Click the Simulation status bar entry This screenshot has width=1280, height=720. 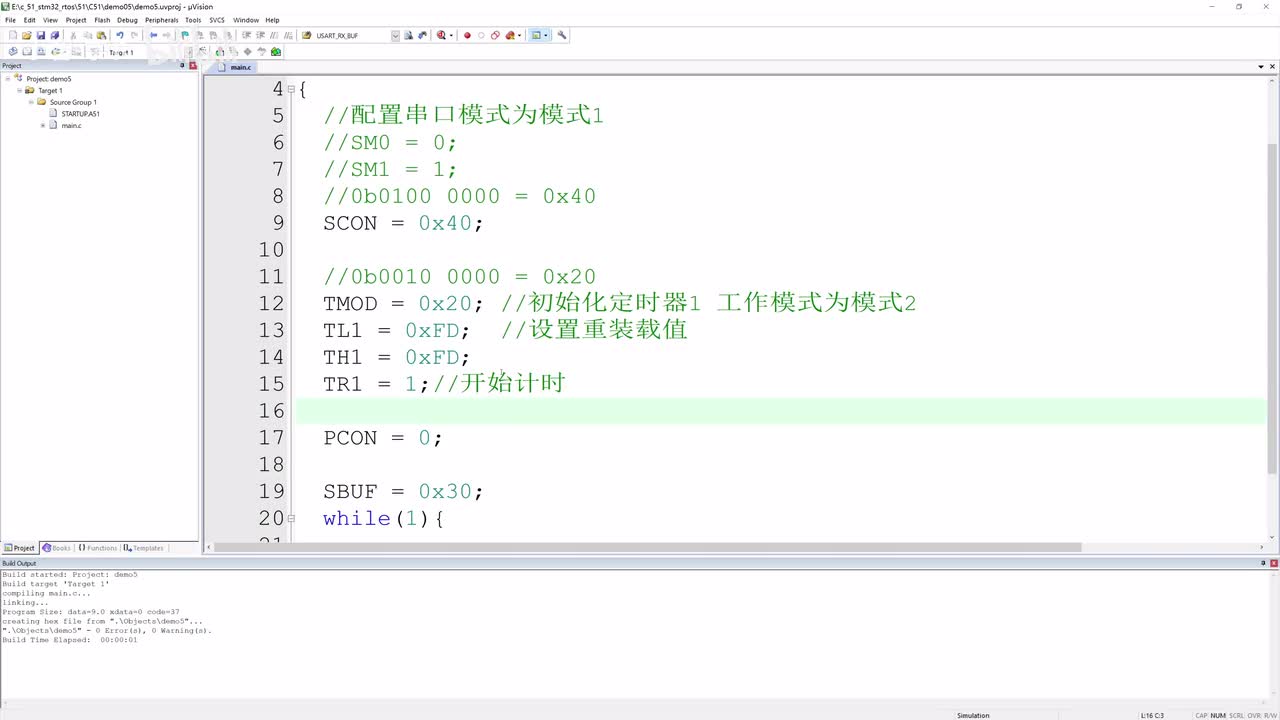click(x=973, y=715)
